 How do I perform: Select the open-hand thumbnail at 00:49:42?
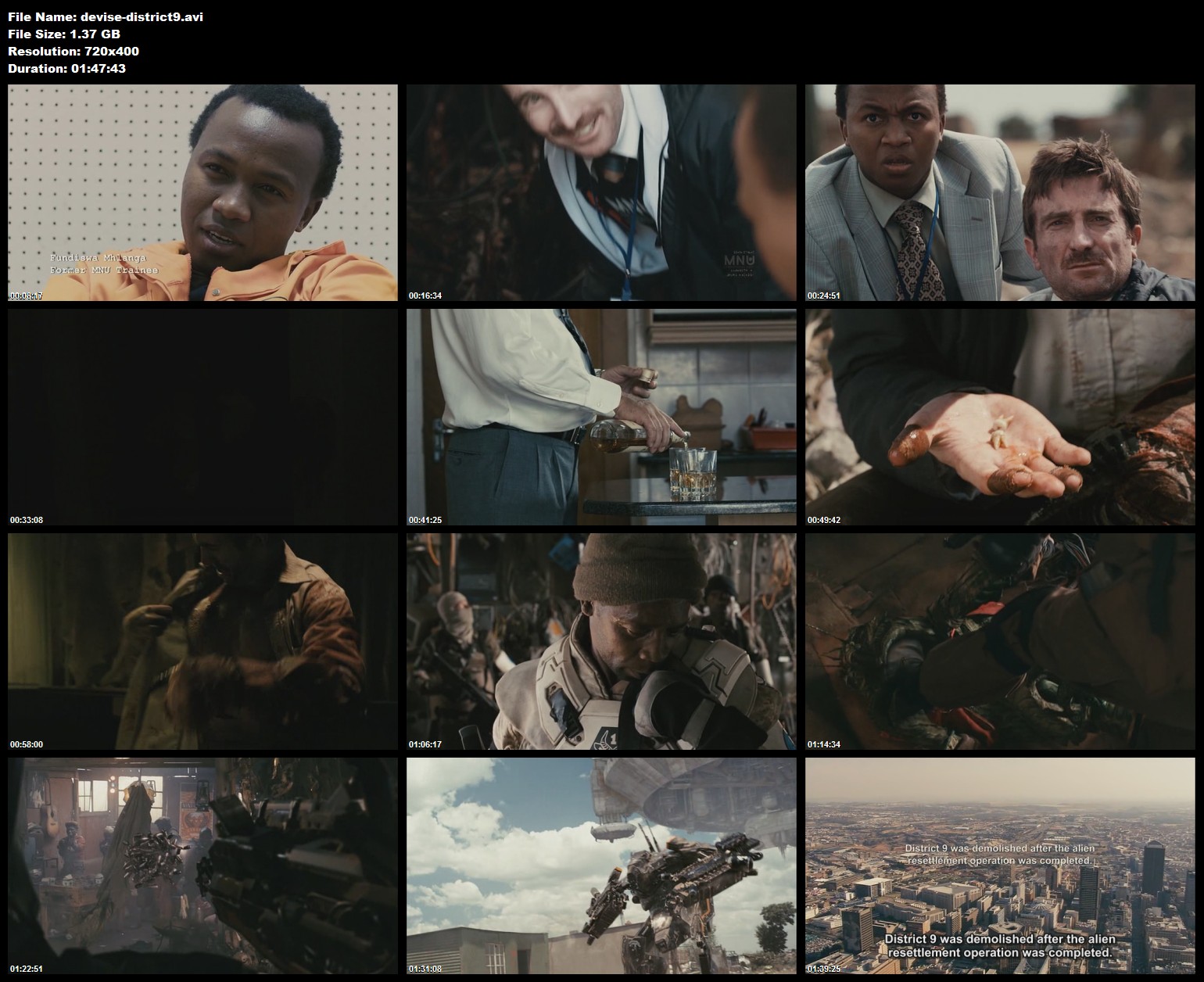tap(1001, 418)
